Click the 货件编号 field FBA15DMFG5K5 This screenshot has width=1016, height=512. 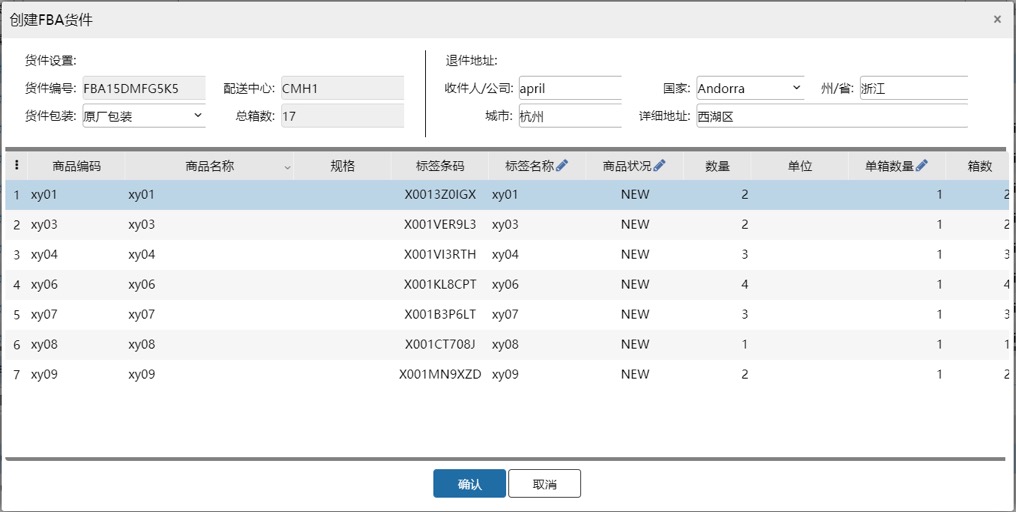click(x=144, y=88)
